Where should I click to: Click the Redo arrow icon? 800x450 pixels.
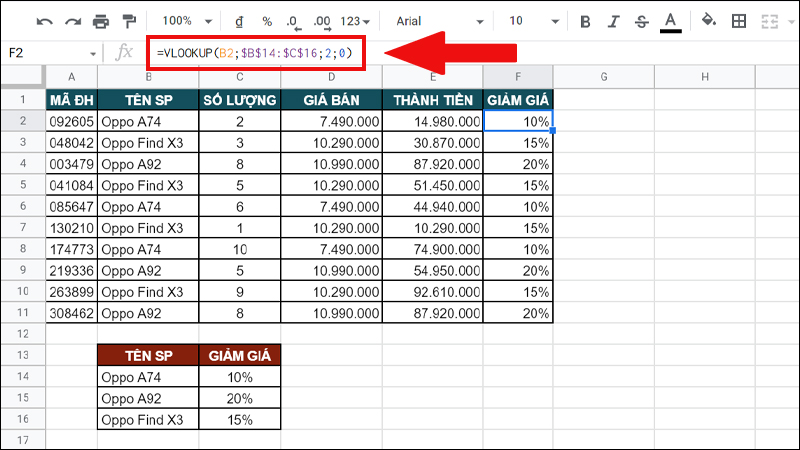(73, 21)
